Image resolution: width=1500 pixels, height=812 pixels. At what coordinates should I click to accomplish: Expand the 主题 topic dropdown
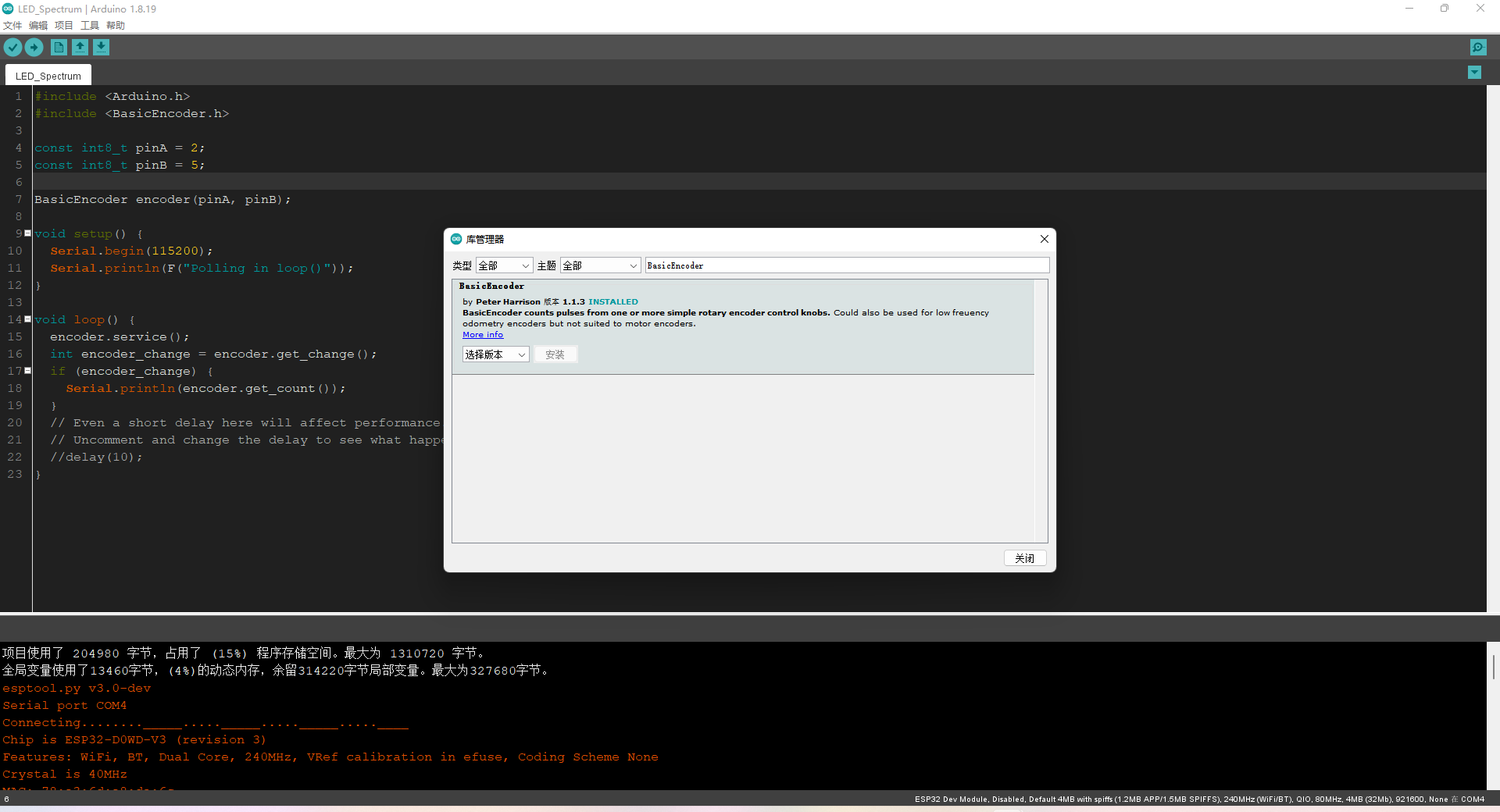(601, 265)
